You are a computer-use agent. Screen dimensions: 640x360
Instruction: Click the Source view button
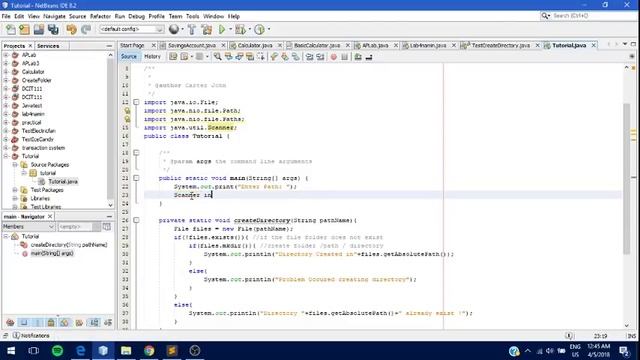[x=129, y=56]
